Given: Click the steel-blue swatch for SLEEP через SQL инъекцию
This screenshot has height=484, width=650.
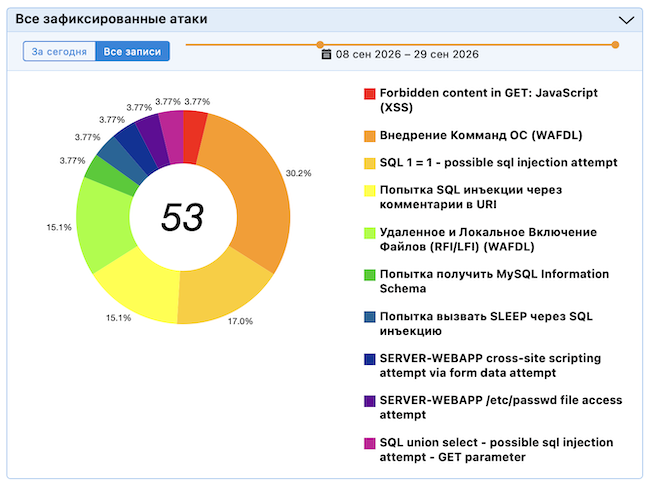Looking at the screenshot, I should click(x=369, y=317).
